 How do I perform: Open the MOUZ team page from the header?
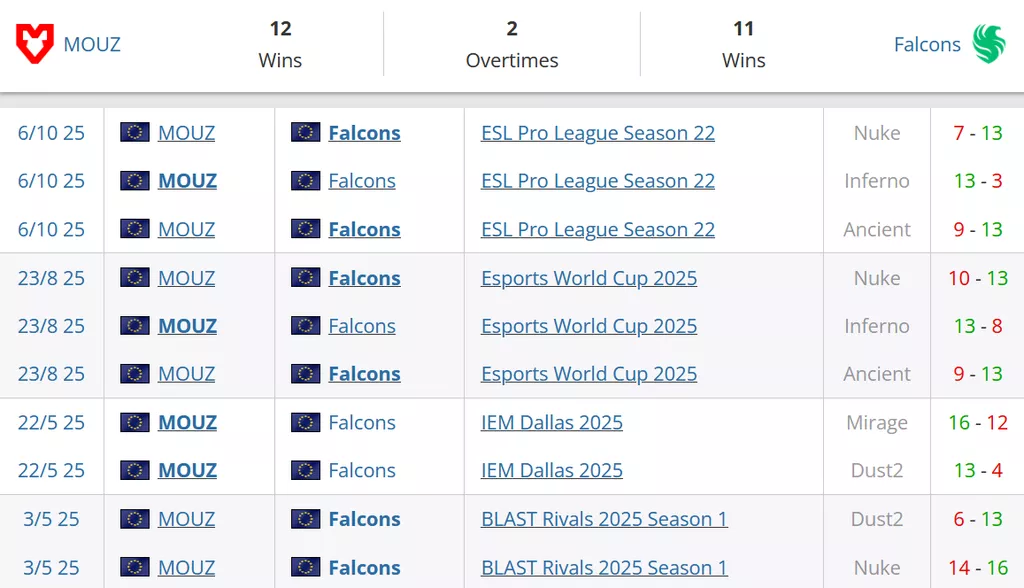[92, 44]
